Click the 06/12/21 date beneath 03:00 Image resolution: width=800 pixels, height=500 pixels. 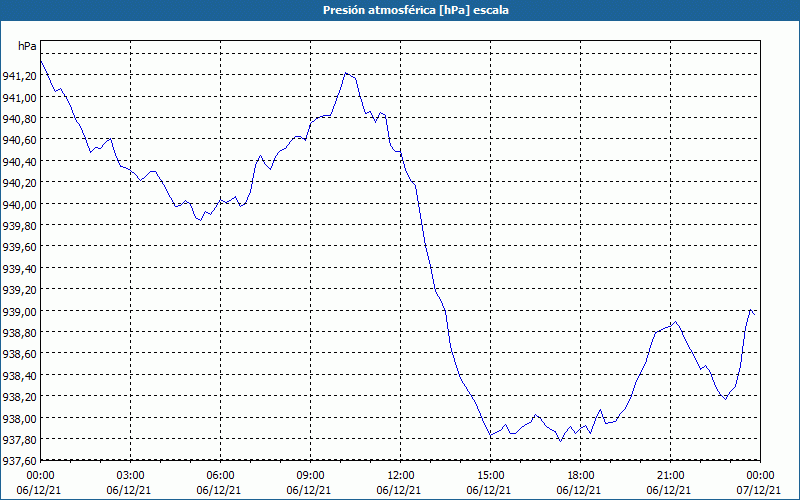tap(129, 490)
